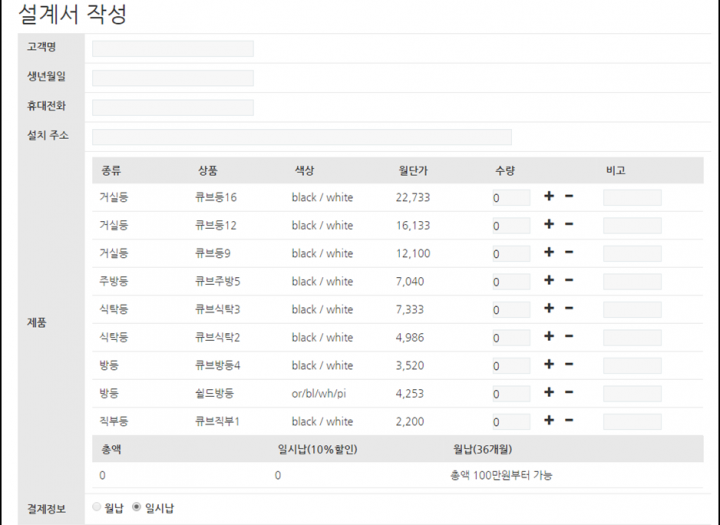Click quantity box for 쉴드방등
Screen dimensions: 720x525
click(510, 394)
